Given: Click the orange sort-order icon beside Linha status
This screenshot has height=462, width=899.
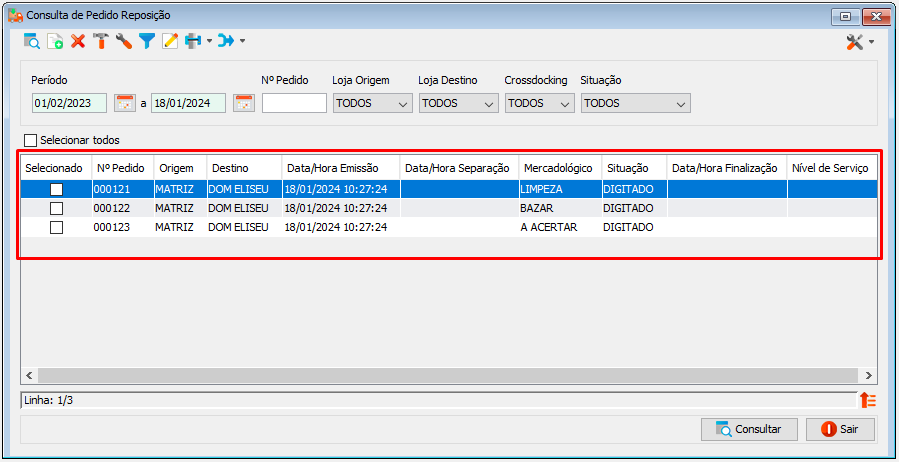Looking at the screenshot, I should [x=869, y=400].
